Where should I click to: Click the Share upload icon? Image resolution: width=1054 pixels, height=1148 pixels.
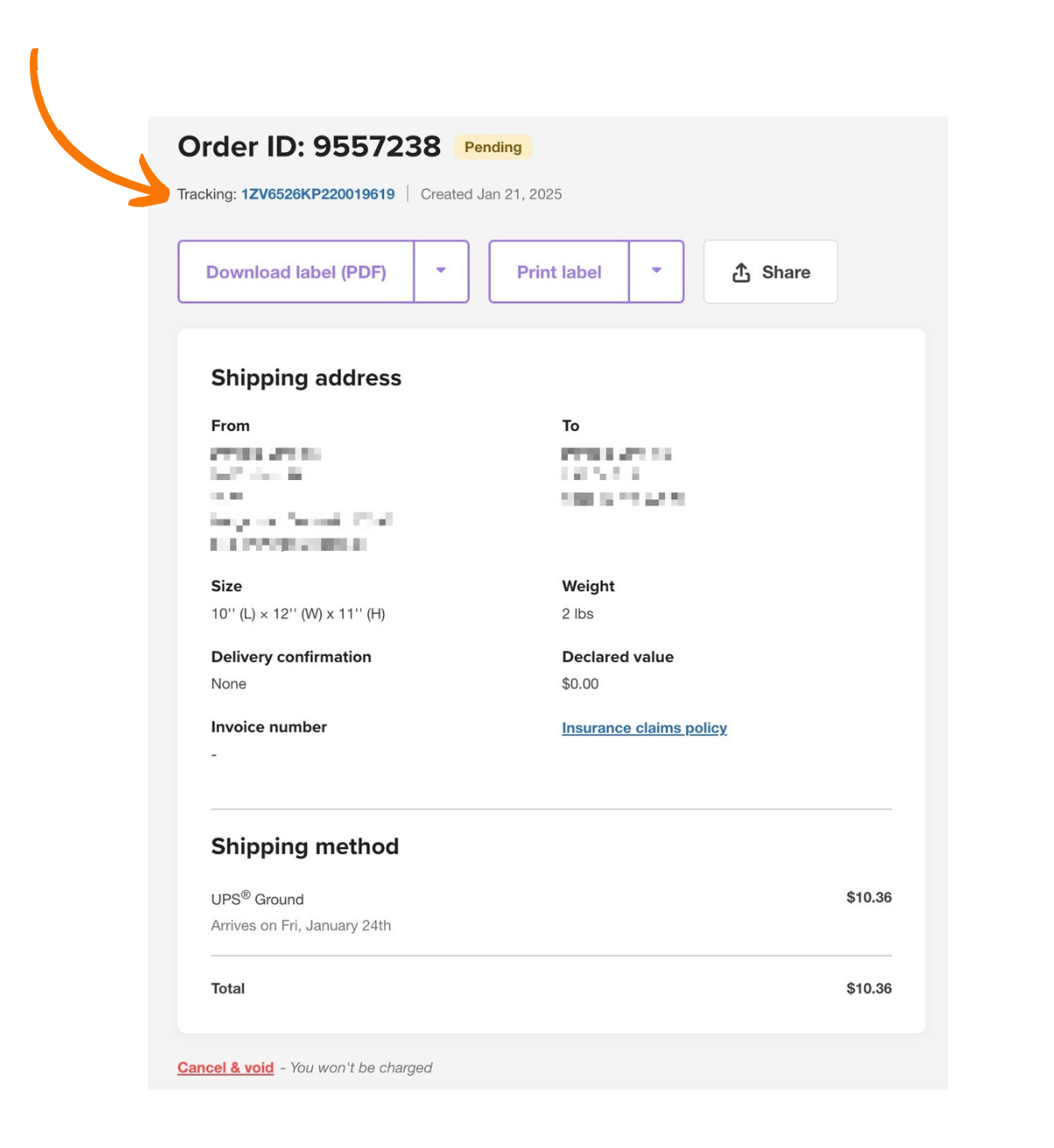coord(743,272)
